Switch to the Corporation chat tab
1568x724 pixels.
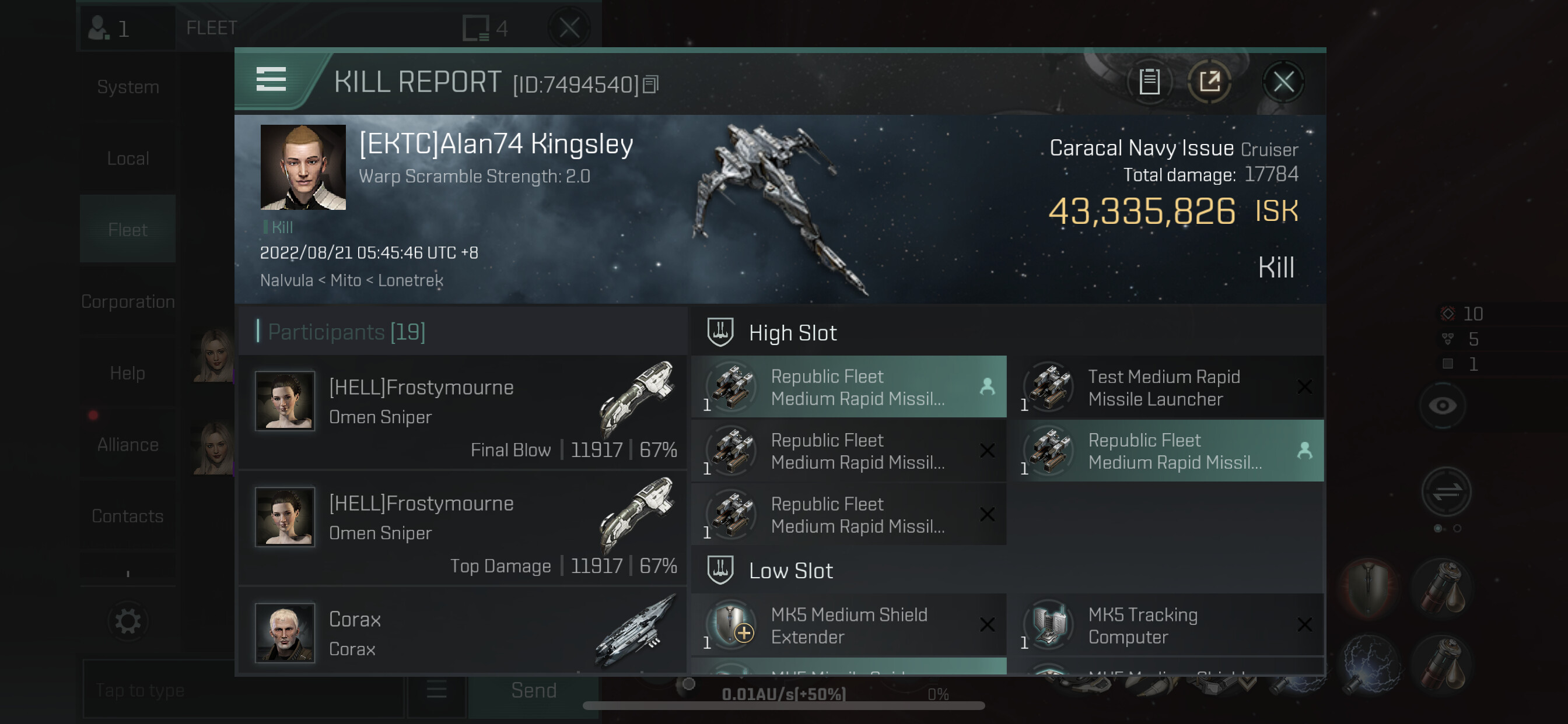click(128, 301)
